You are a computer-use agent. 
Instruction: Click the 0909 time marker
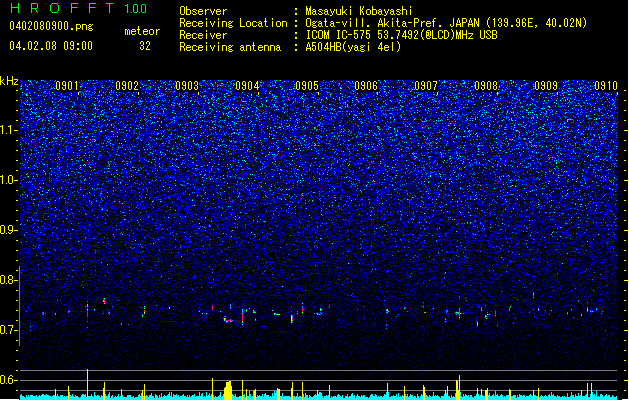(x=546, y=86)
